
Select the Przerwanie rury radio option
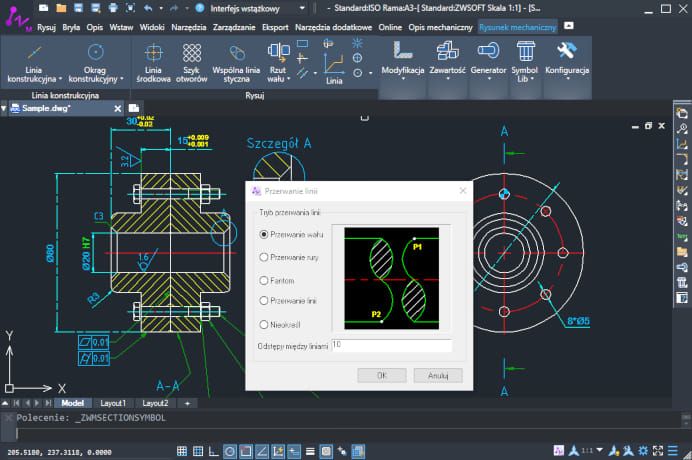tap(264, 257)
